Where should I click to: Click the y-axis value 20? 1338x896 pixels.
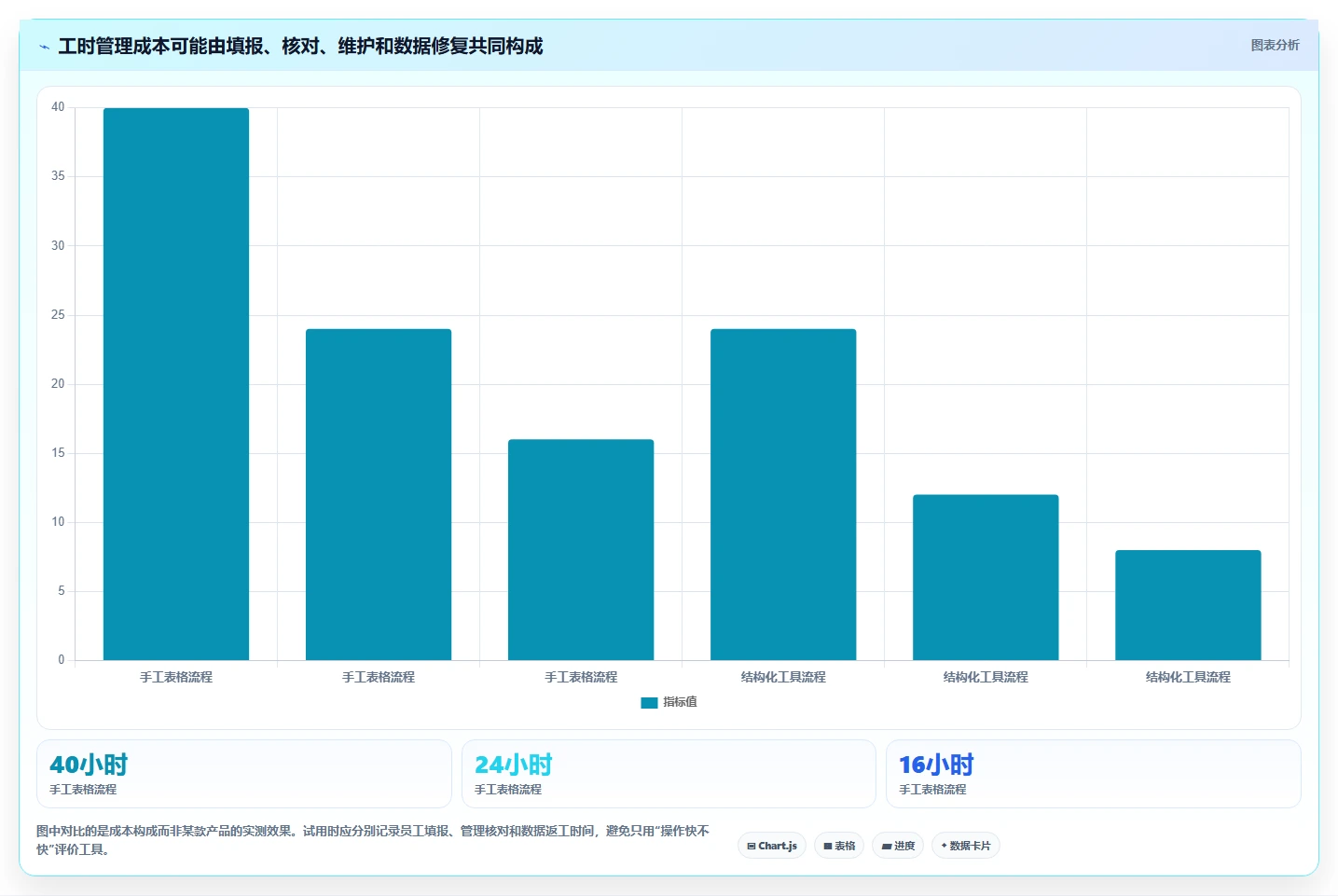(x=58, y=384)
